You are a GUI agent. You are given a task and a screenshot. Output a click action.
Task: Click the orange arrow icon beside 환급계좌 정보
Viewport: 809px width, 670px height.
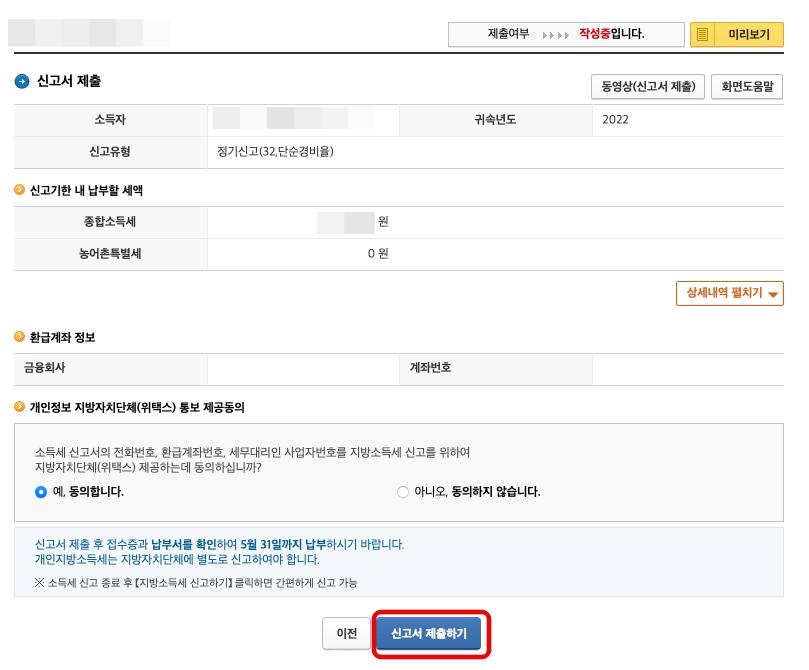tap(18, 337)
